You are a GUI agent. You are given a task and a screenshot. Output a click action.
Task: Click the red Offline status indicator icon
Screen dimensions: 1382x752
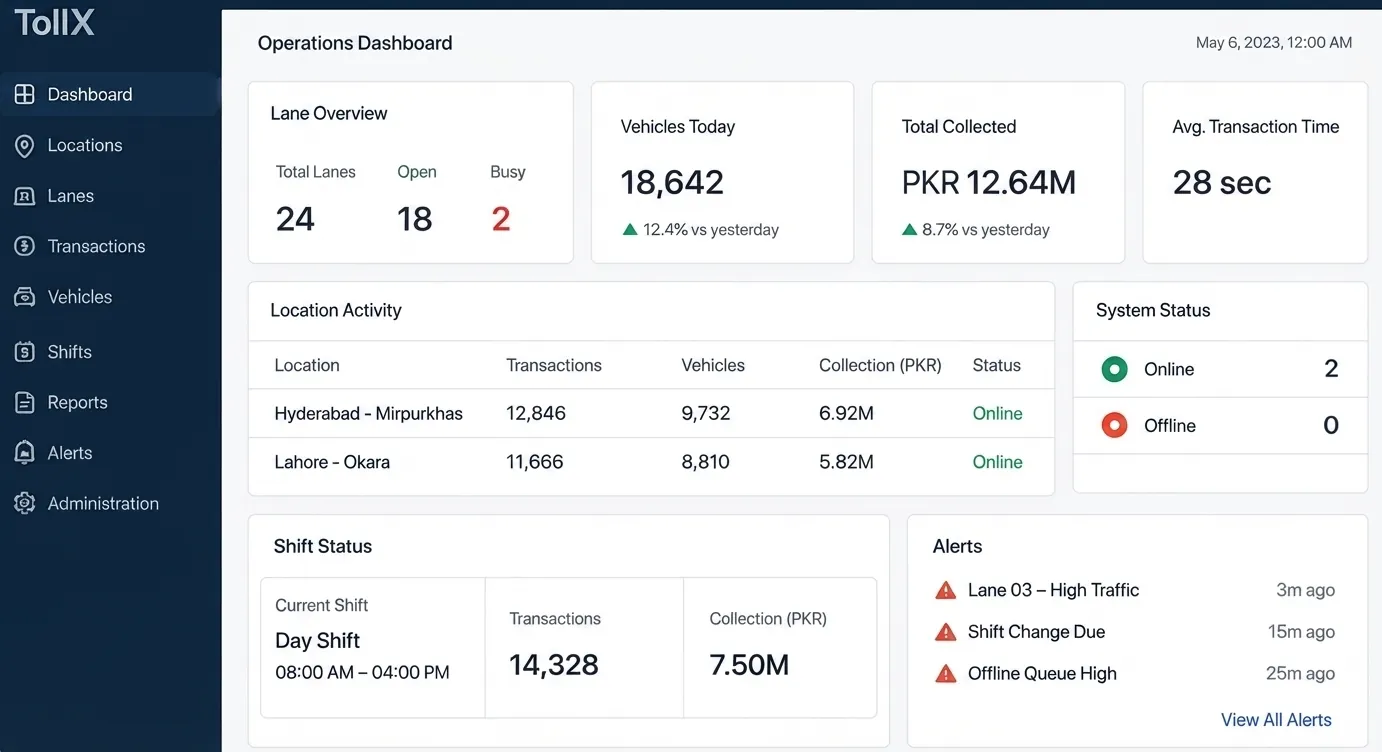click(1114, 425)
